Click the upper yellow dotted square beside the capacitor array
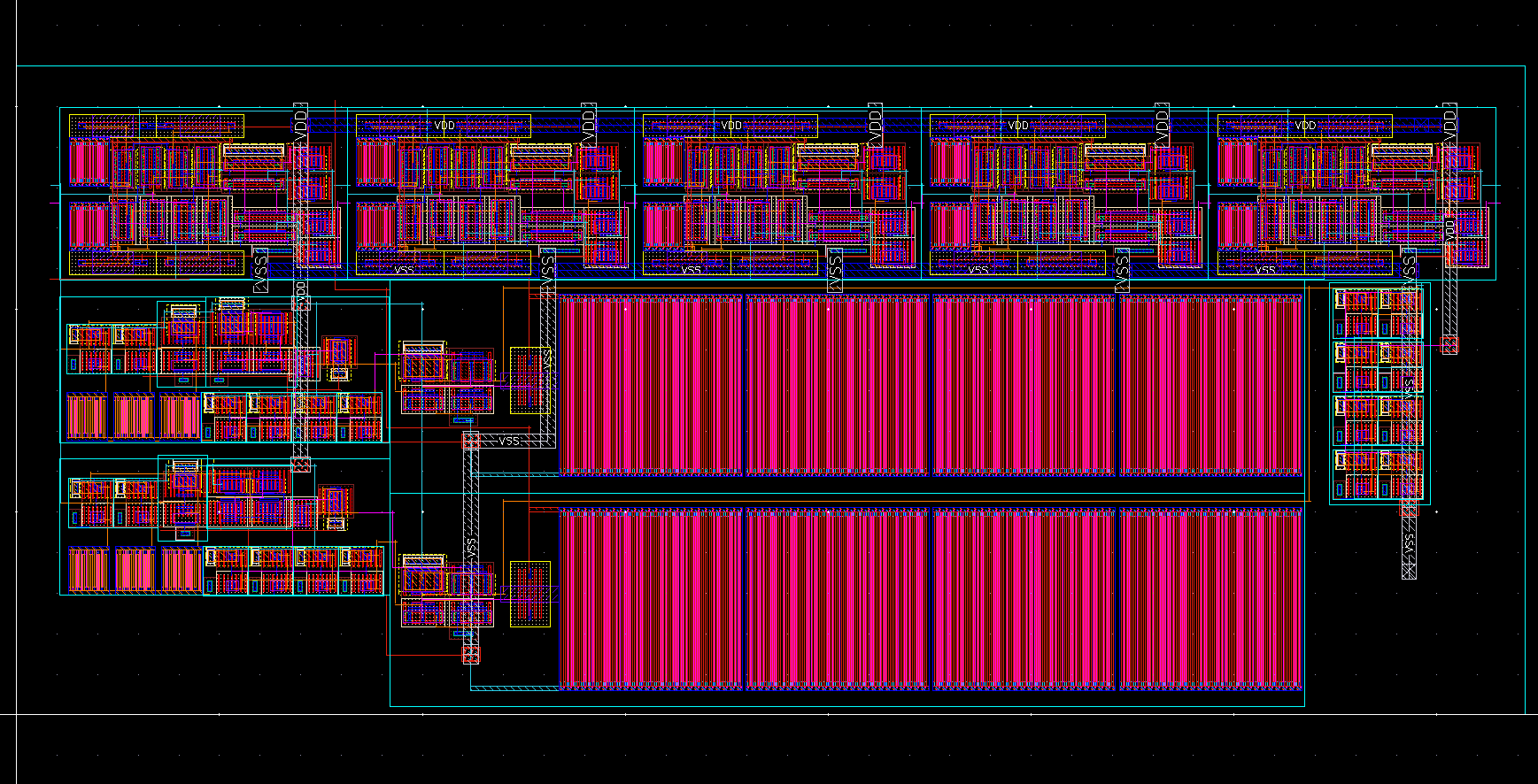 [529, 380]
